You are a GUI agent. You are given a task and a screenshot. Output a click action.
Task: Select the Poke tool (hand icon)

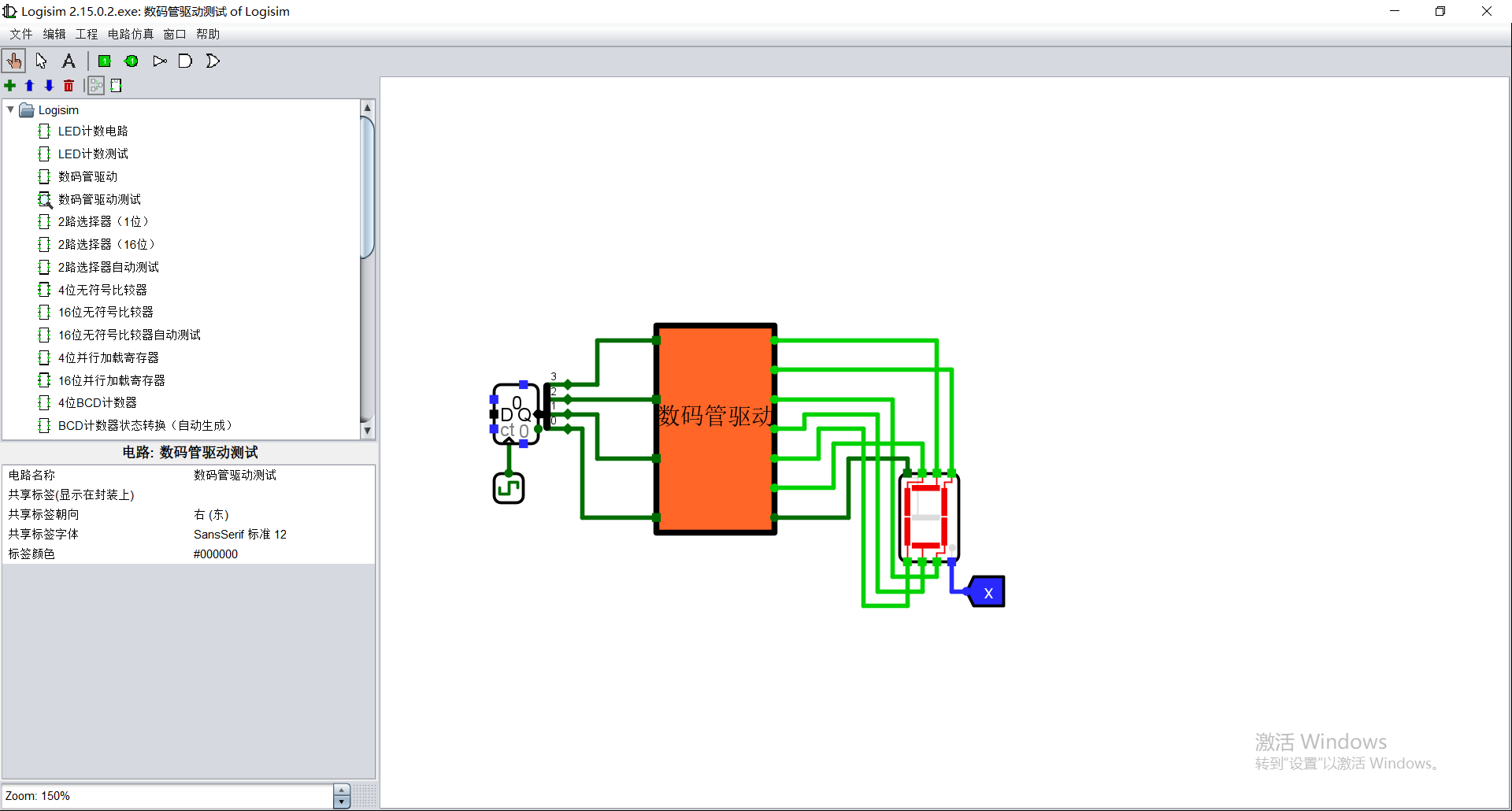pos(13,61)
